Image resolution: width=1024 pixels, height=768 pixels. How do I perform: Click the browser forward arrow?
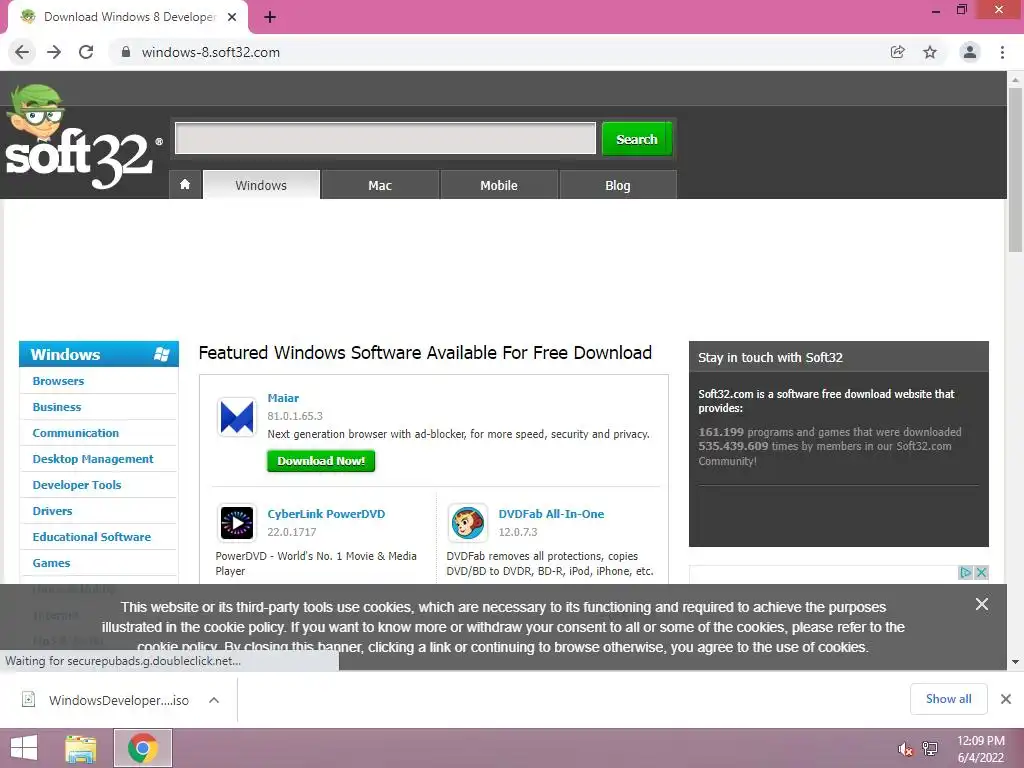54,52
